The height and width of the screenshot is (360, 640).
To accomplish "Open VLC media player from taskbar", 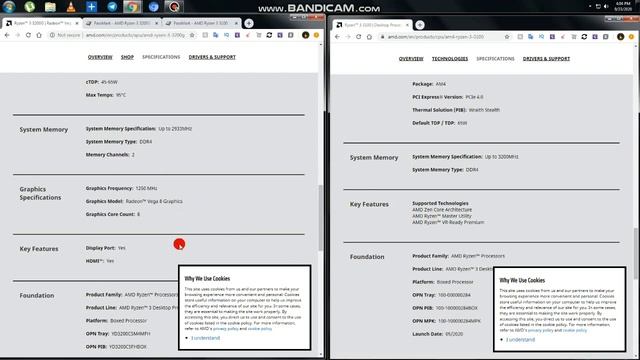I will click(x=71, y=7).
